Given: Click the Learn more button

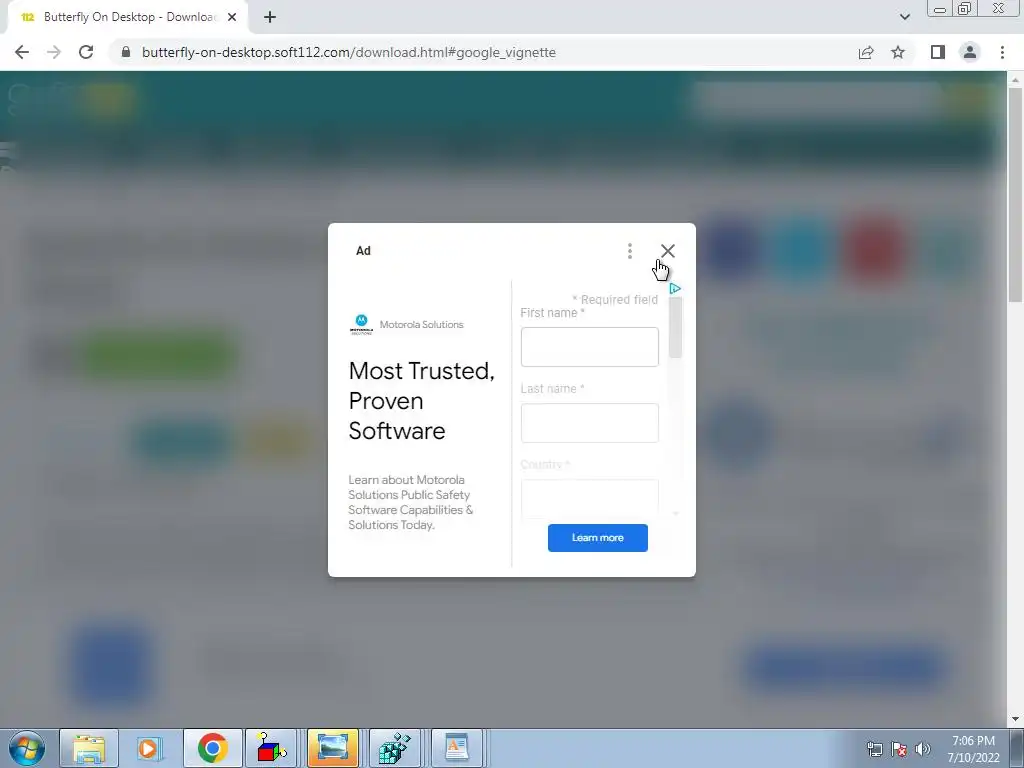Looking at the screenshot, I should pyautogui.click(x=598, y=537).
